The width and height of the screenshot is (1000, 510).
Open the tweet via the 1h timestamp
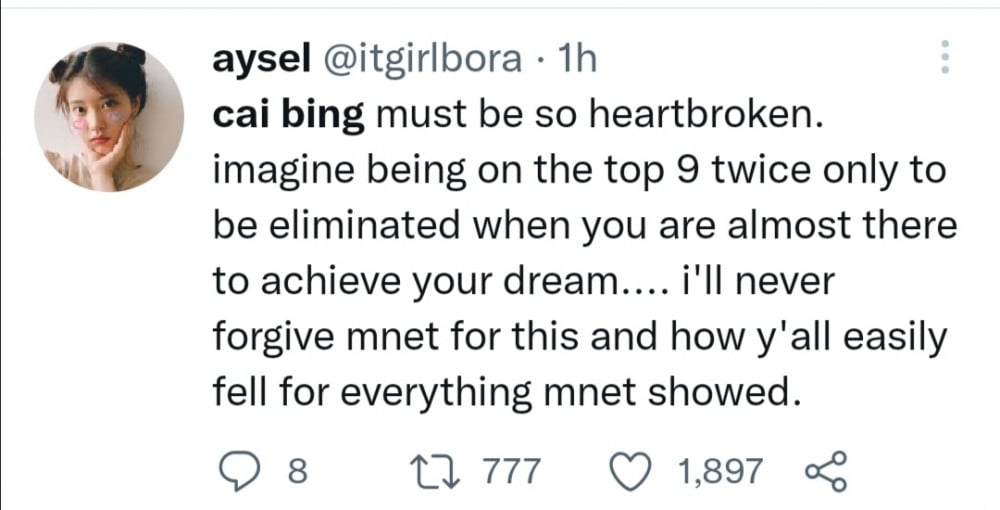[577, 59]
